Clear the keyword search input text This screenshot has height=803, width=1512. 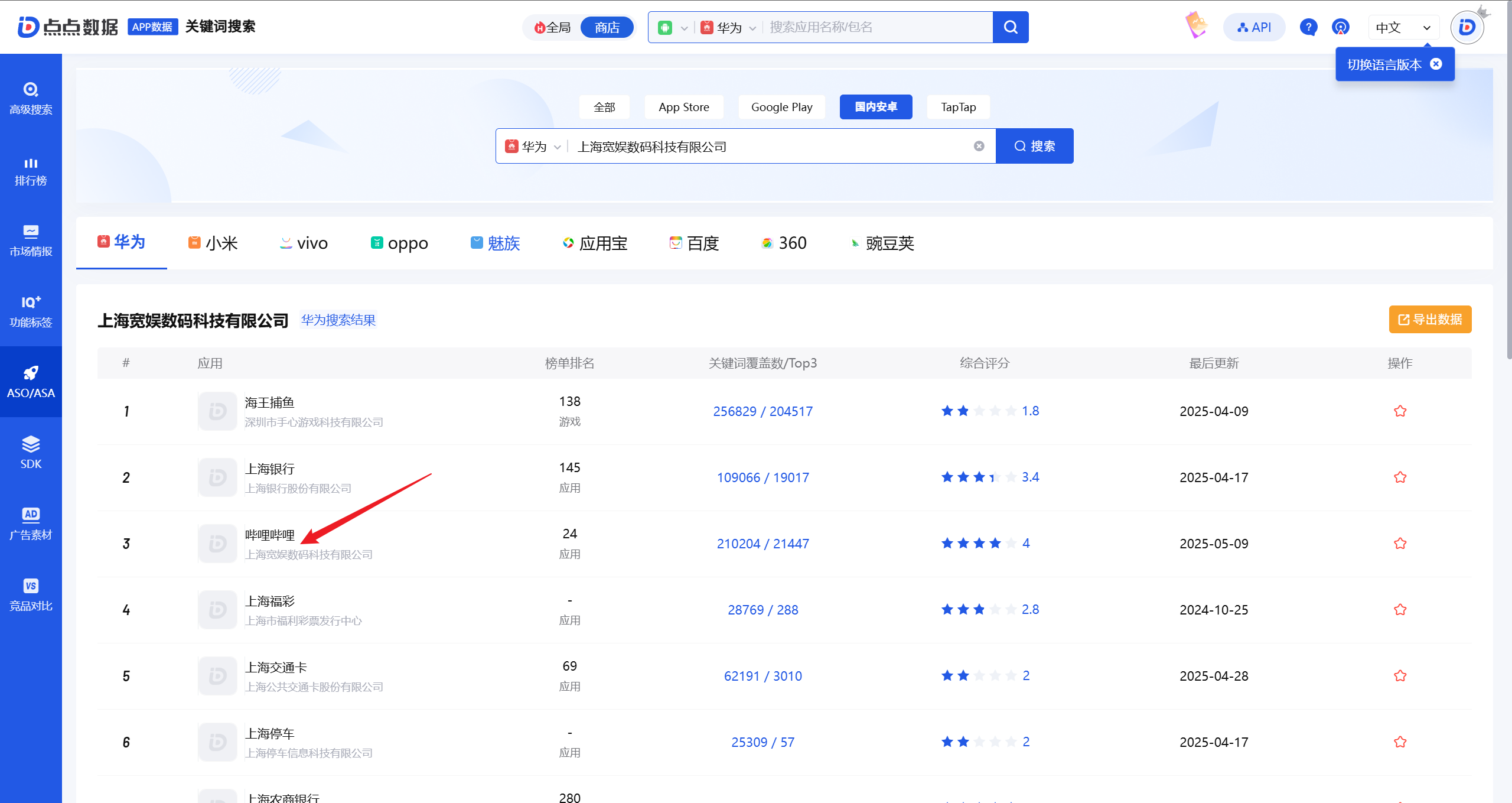click(979, 146)
